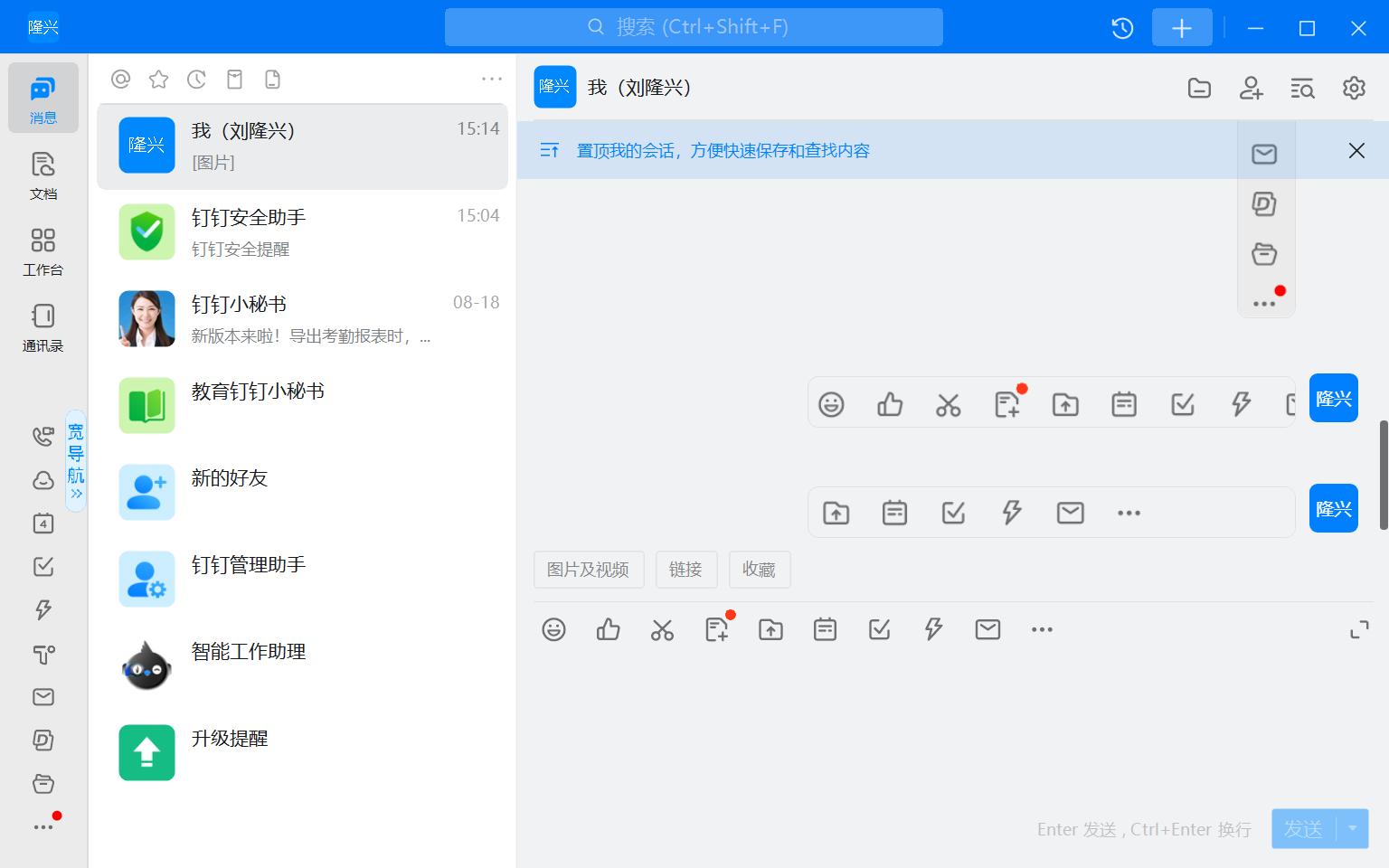This screenshot has height=868, width=1389.
Task: Add a member to the chat
Action: pyautogui.click(x=1251, y=88)
